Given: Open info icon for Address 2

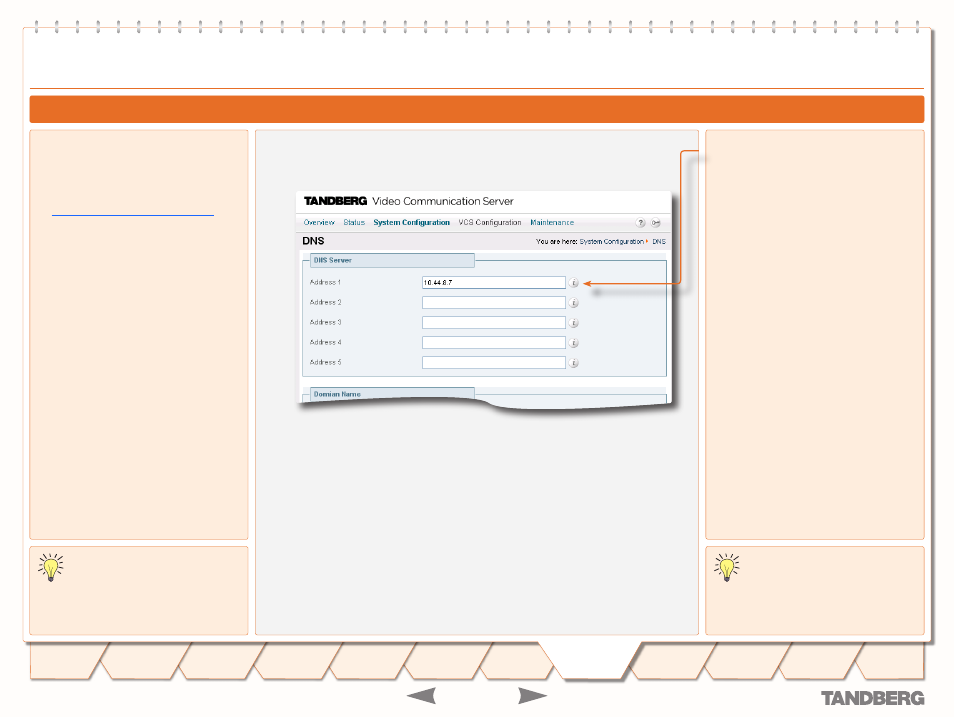Looking at the screenshot, I should pos(573,303).
